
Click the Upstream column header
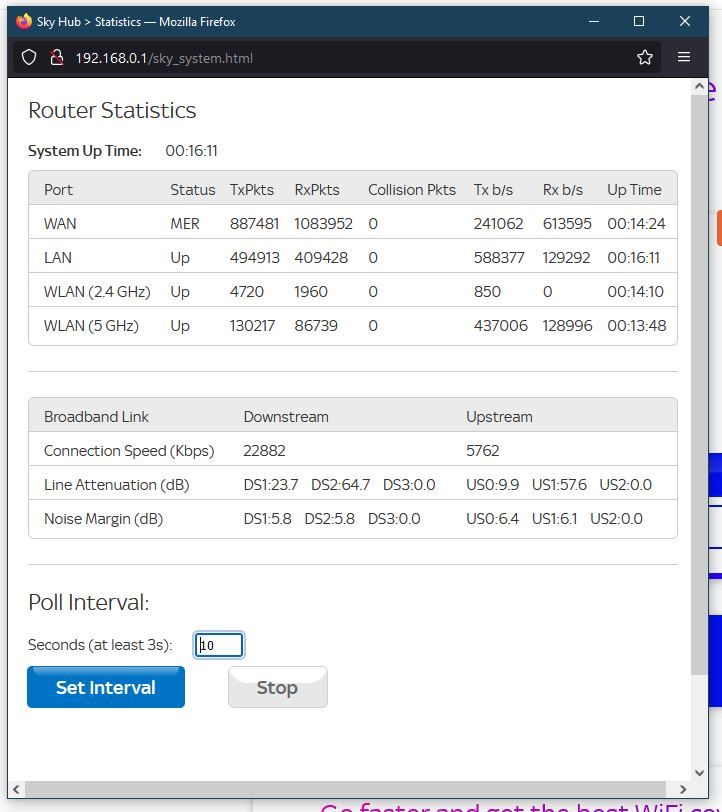499,417
